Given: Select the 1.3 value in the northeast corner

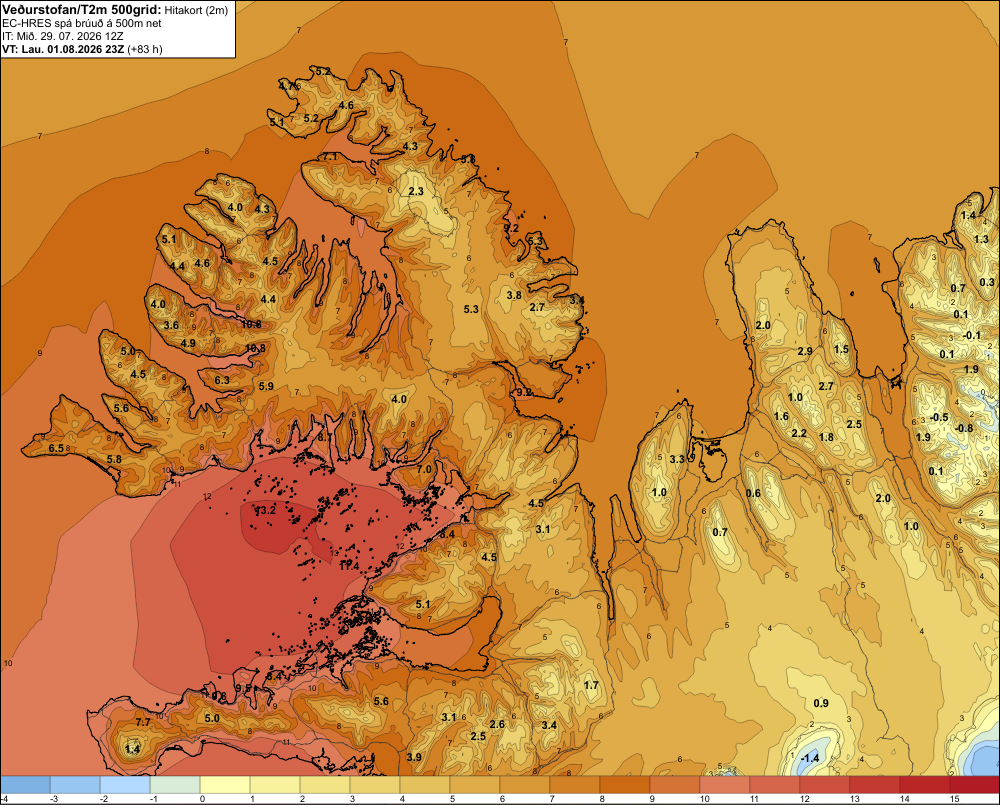Looking at the screenshot, I should [981, 239].
